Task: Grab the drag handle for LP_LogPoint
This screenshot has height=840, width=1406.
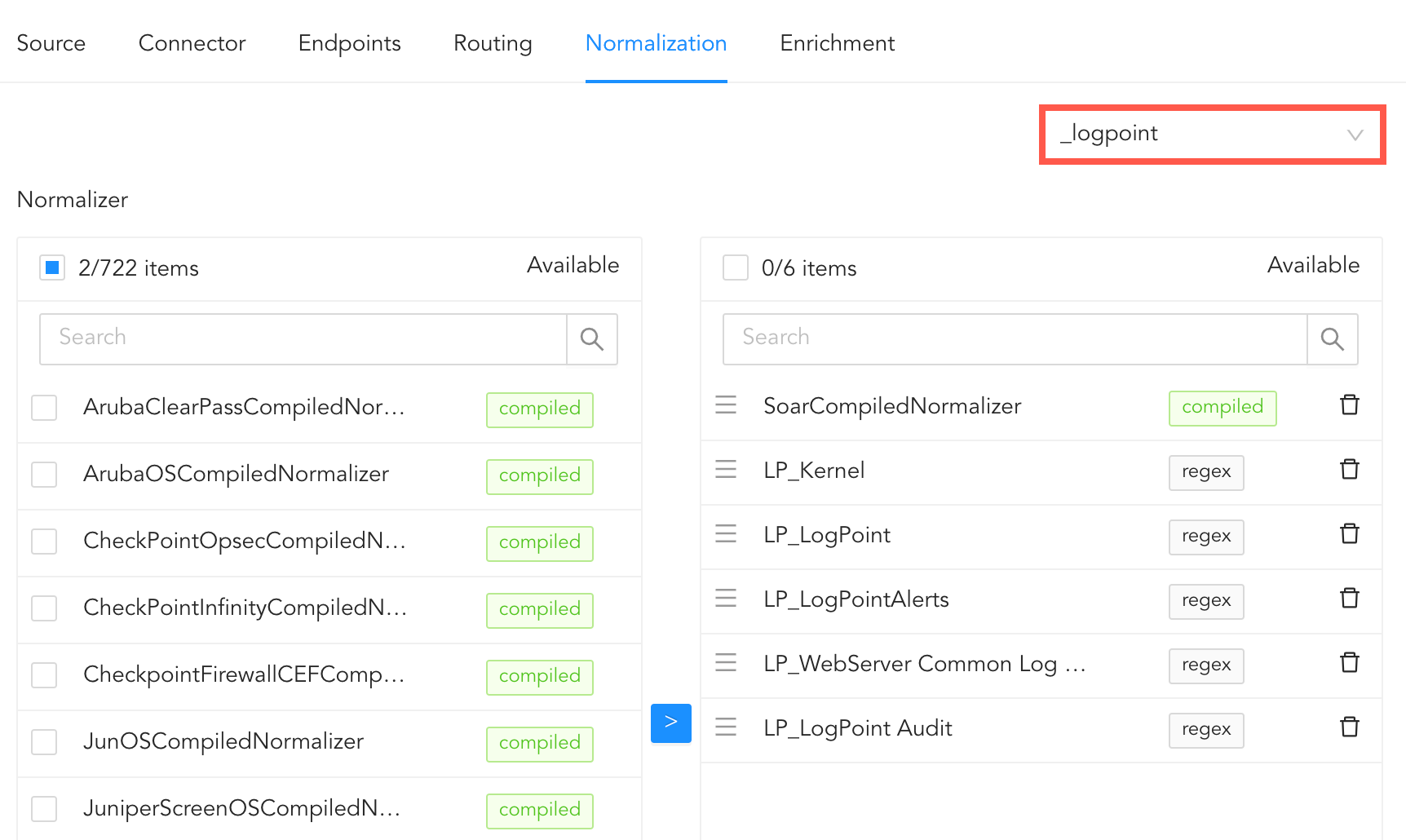Action: click(x=726, y=534)
